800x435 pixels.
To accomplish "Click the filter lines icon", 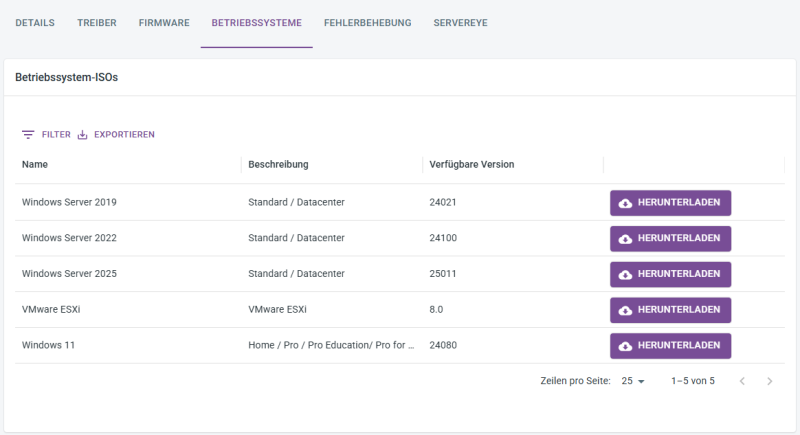I will 28,135.
